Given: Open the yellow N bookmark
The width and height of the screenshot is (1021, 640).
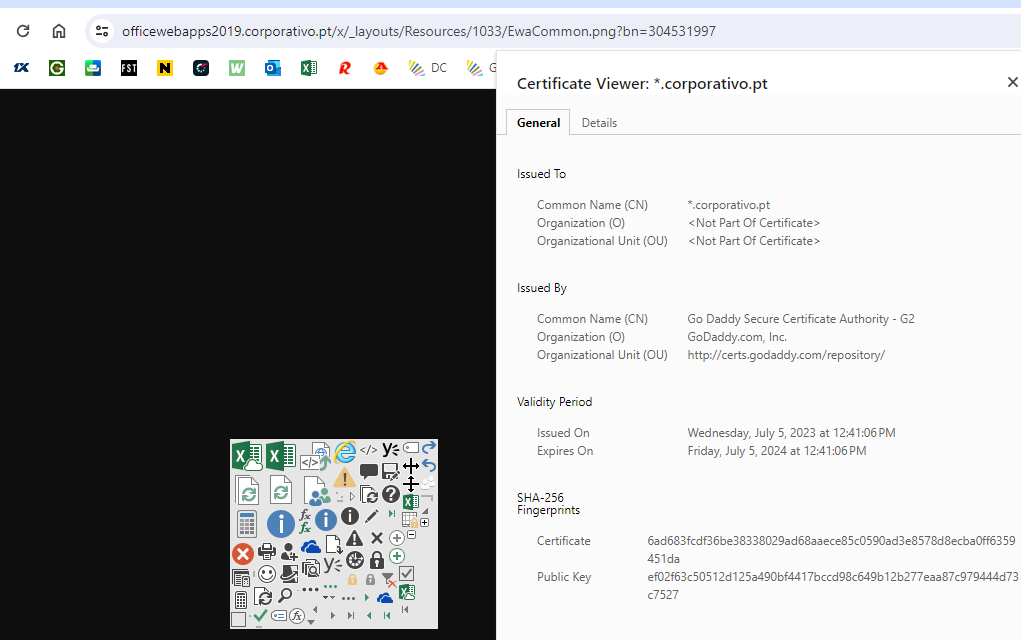Looking at the screenshot, I should click(165, 68).
